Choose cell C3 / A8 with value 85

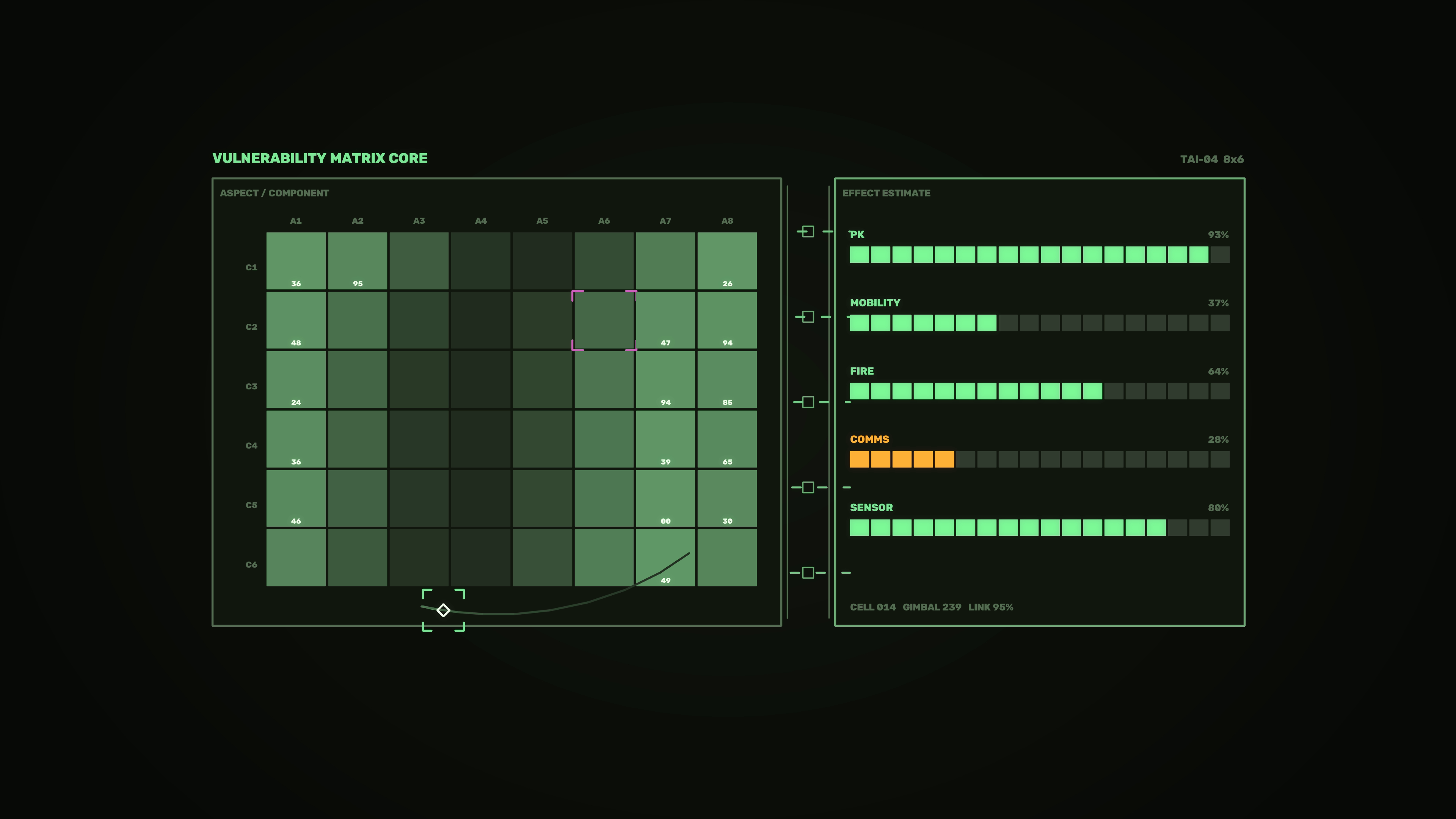click(728, 380)
